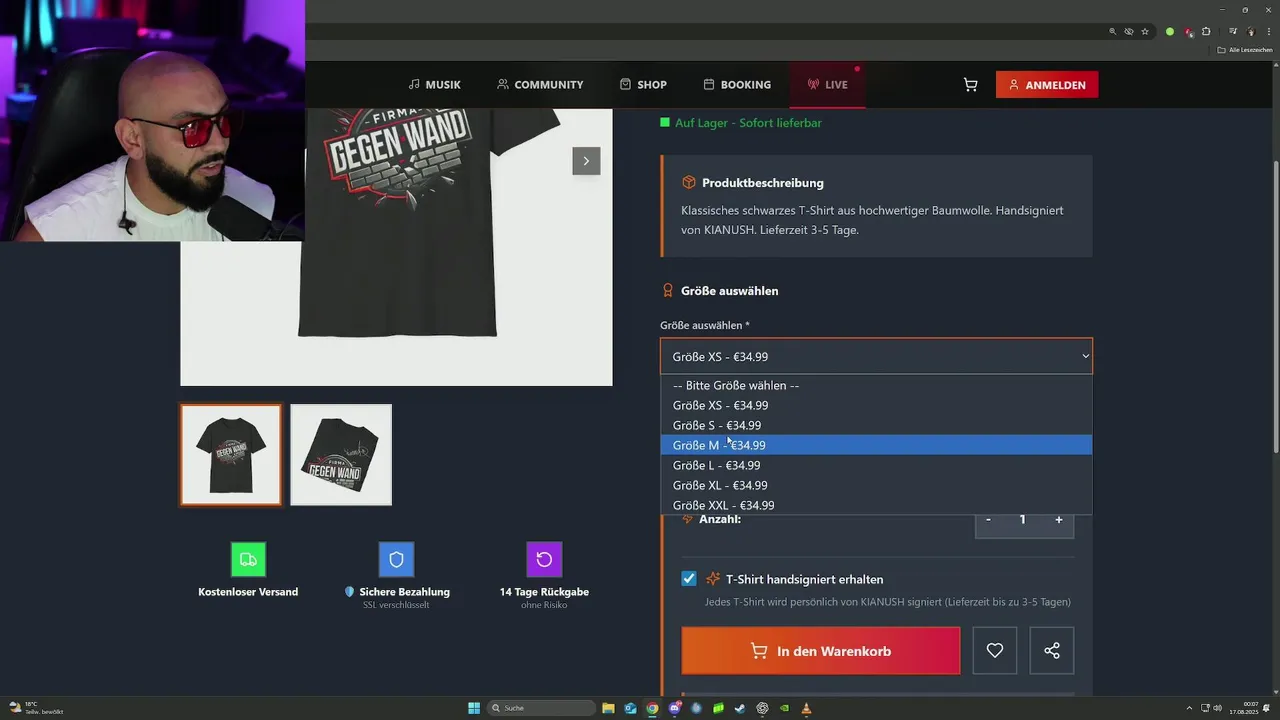Open the Chrome extensions puzzle icon
This screenshot has height=720, width=1280.
[x=1206, y=32]
